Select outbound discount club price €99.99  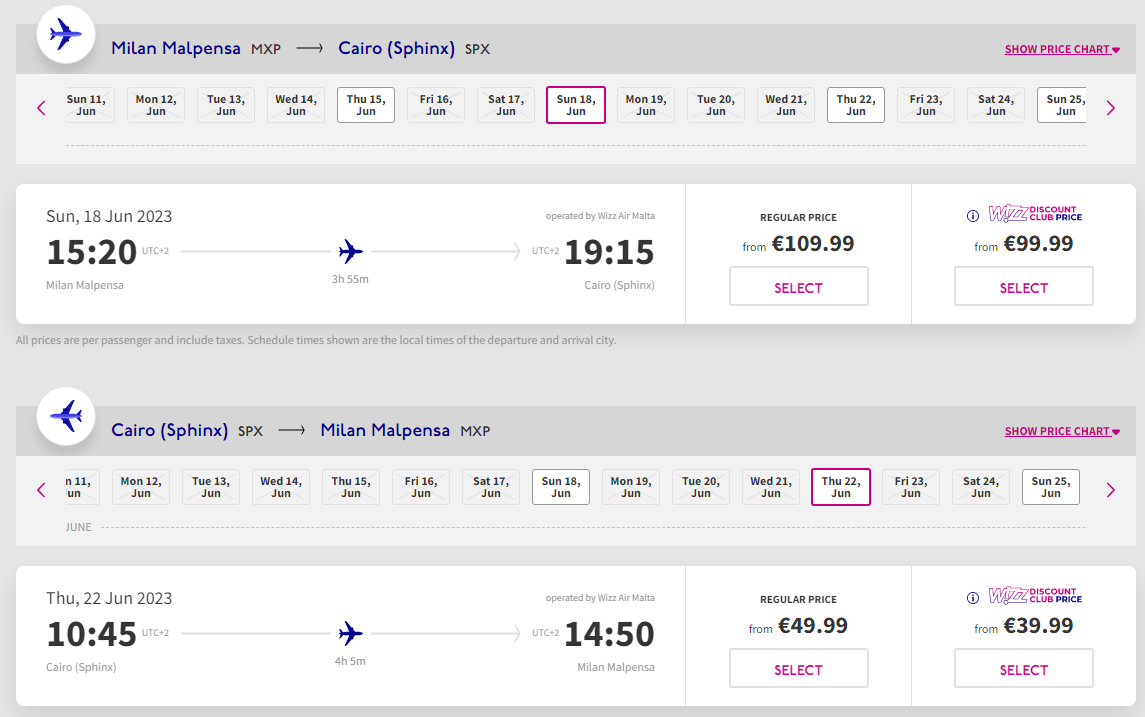tap(1024, 286)
